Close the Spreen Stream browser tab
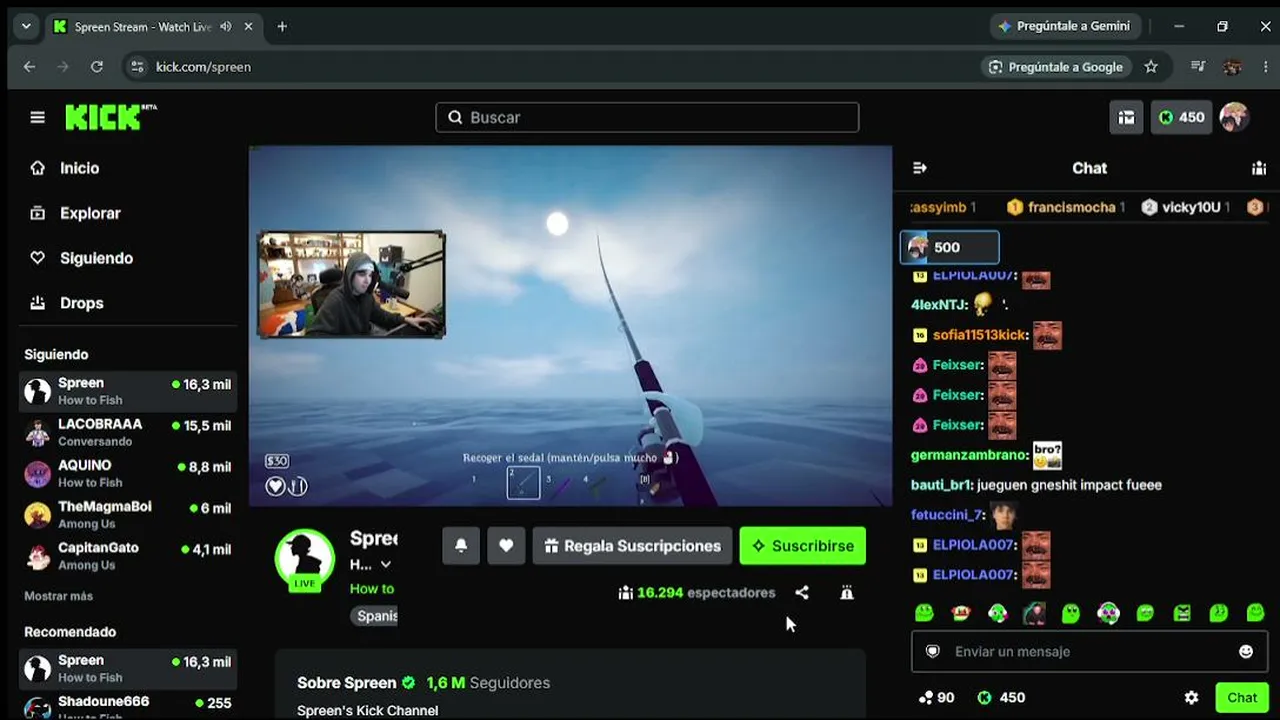 [x=249, y=27]
